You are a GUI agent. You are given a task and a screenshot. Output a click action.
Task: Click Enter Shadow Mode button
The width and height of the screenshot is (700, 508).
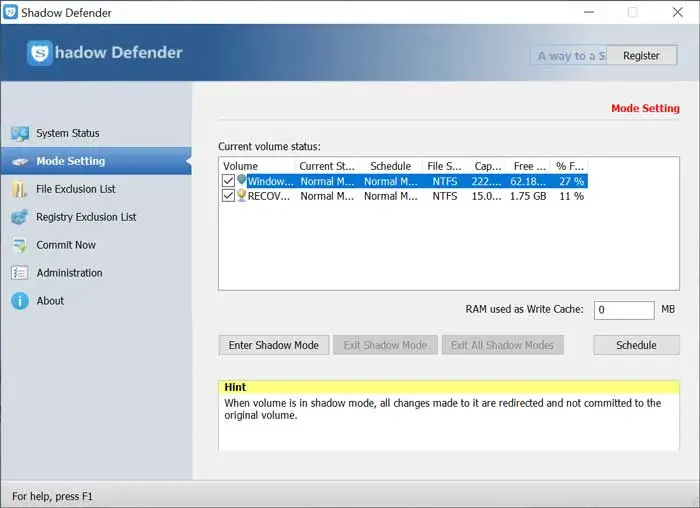[x=274, y=345]
